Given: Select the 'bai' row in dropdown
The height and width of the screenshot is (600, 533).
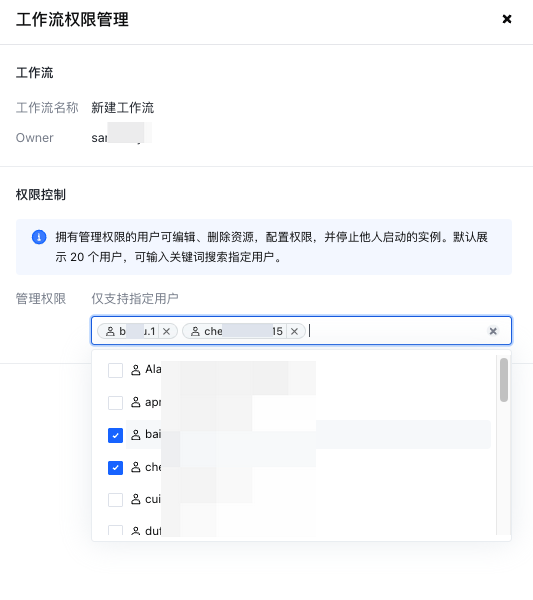Looking at the screenshot, I should 308,435.
